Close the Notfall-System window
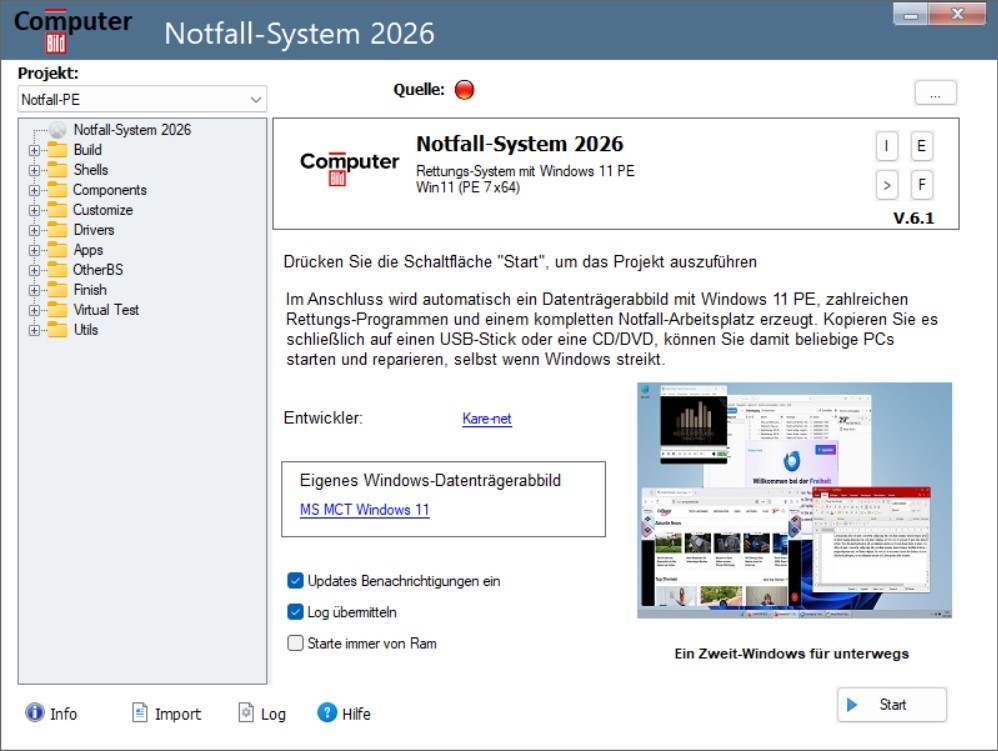The image size is (998, 751). (x=957, y=14)
